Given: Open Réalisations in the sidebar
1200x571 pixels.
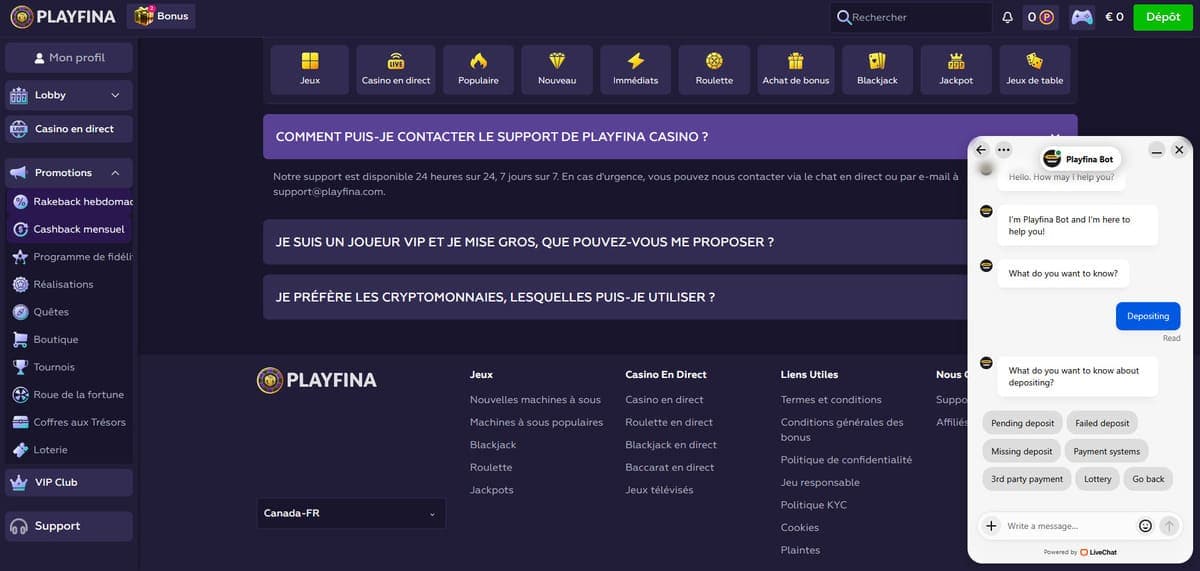Looking at the screenshot, I should tap(70, 284).
